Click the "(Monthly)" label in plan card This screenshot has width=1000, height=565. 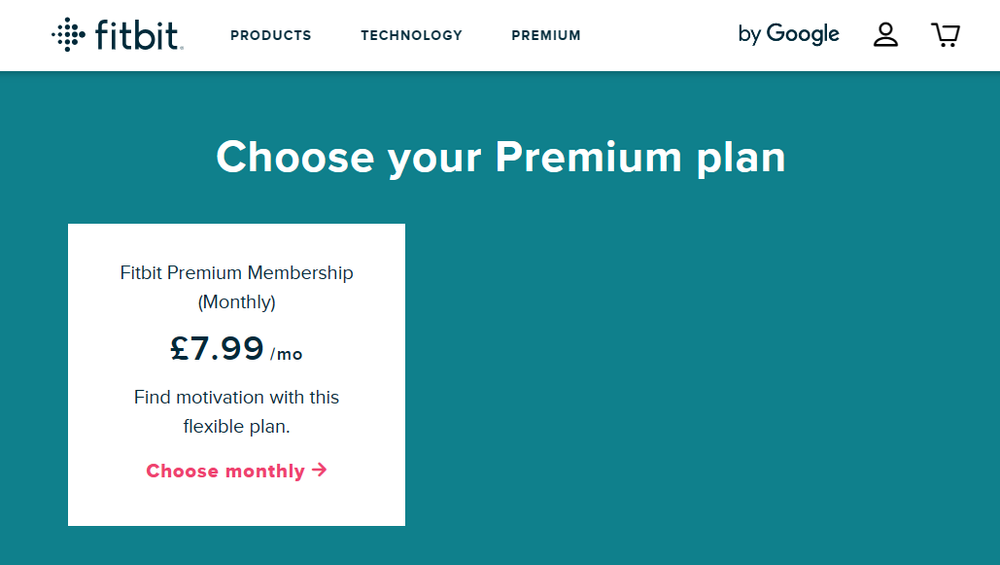click(x=236, y=301)
